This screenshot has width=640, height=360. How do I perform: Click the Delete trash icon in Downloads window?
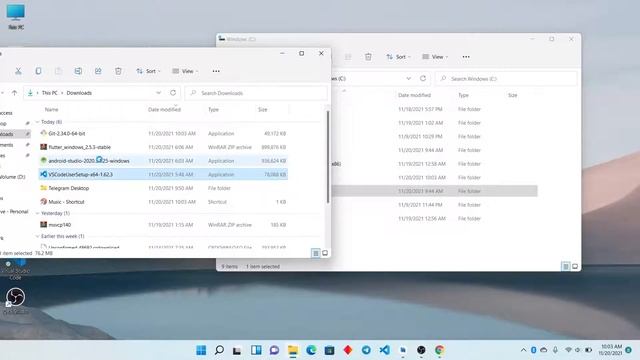coord(118,71)
